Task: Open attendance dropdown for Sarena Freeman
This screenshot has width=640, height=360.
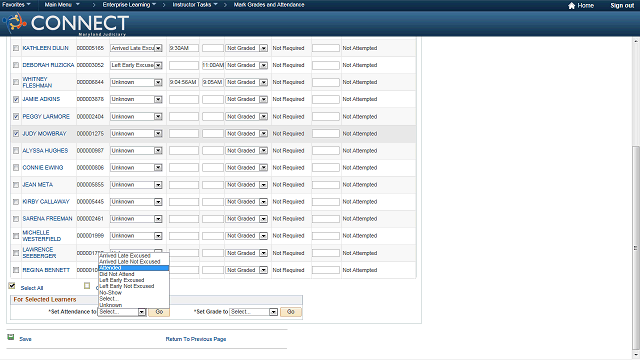Action: tap(136, 219)
